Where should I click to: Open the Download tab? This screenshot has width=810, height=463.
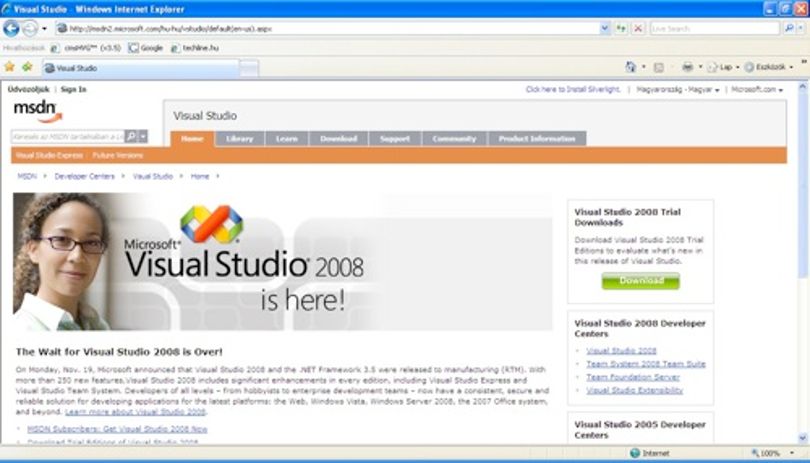tap(338, 138)
